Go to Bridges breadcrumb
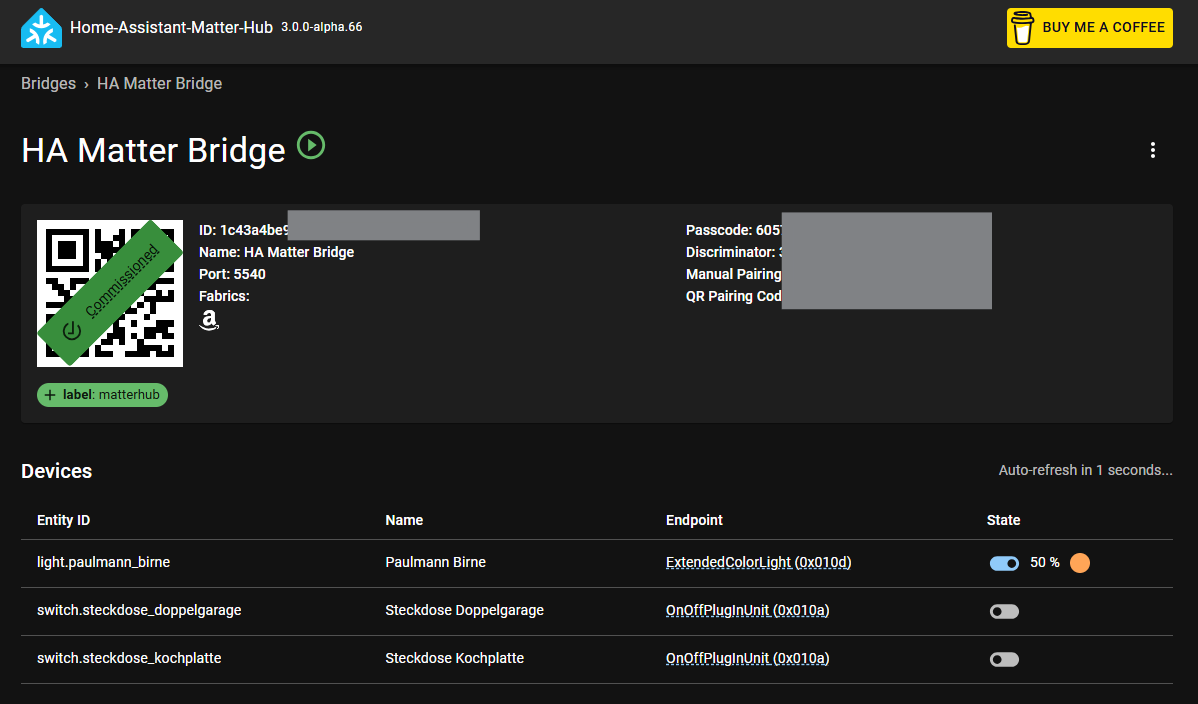The height and width of the screenshot is (704, 1198). (x=48, y=83)
